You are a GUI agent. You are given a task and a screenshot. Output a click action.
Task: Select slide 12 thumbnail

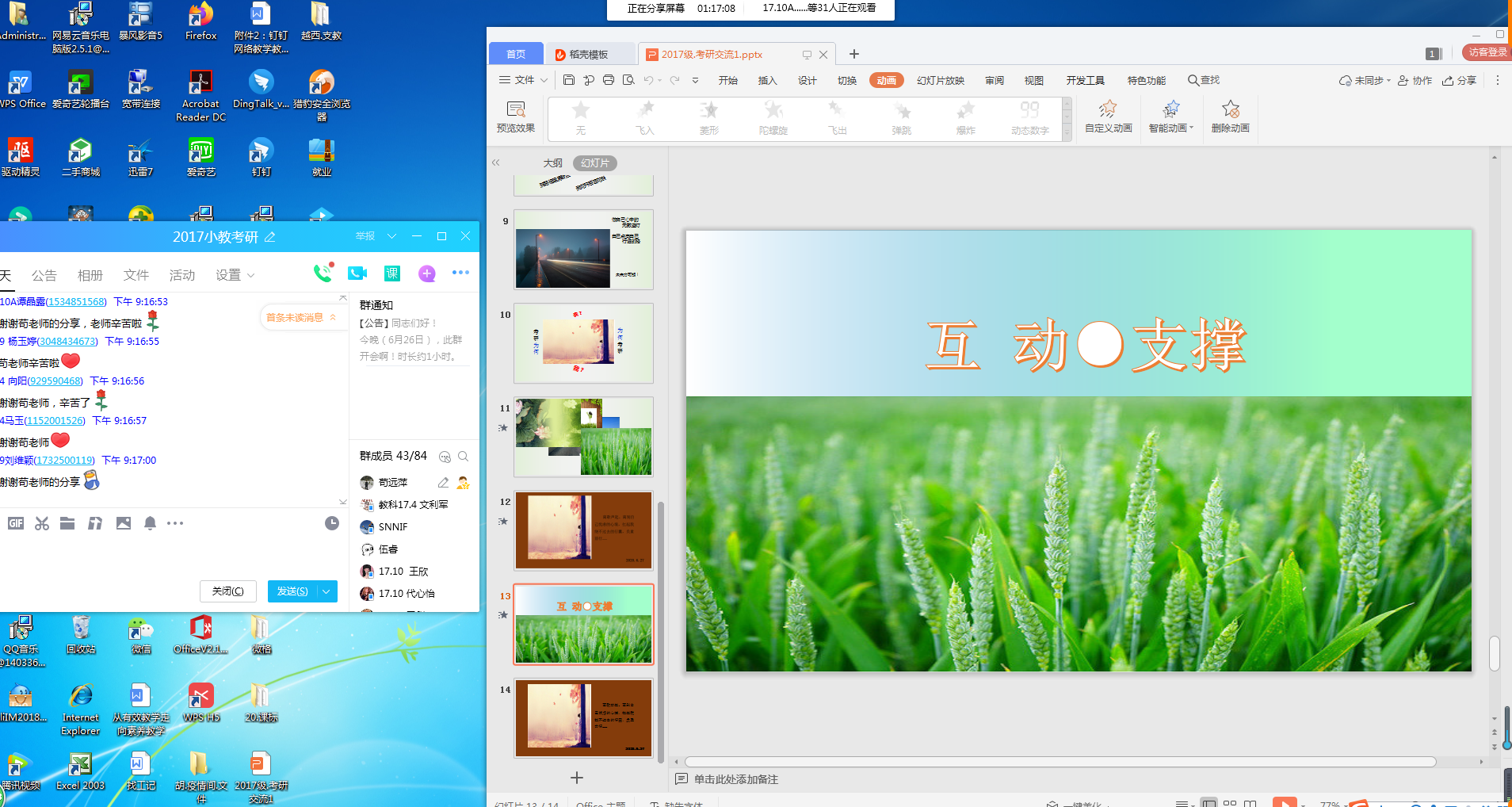pyautogui.click(x=583, y=530)
